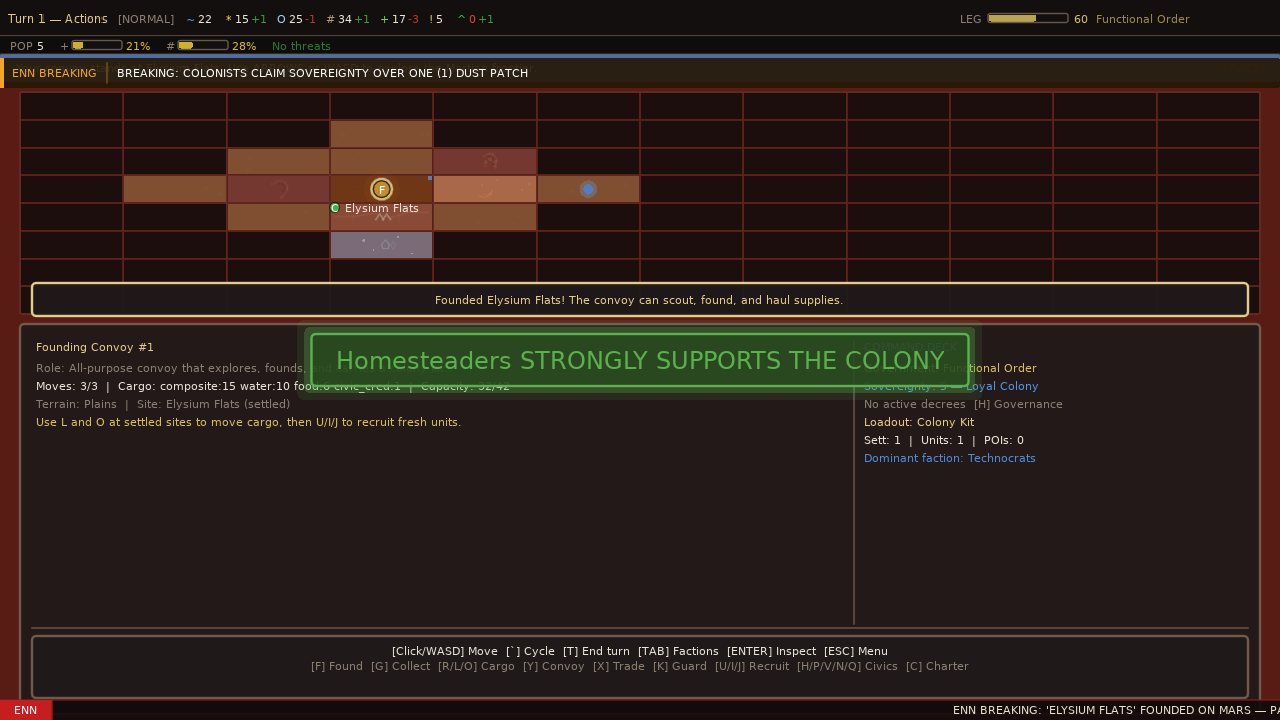Click the legitimacy progress bar
The image size is (1280, 720).
tap(1027, 18)
